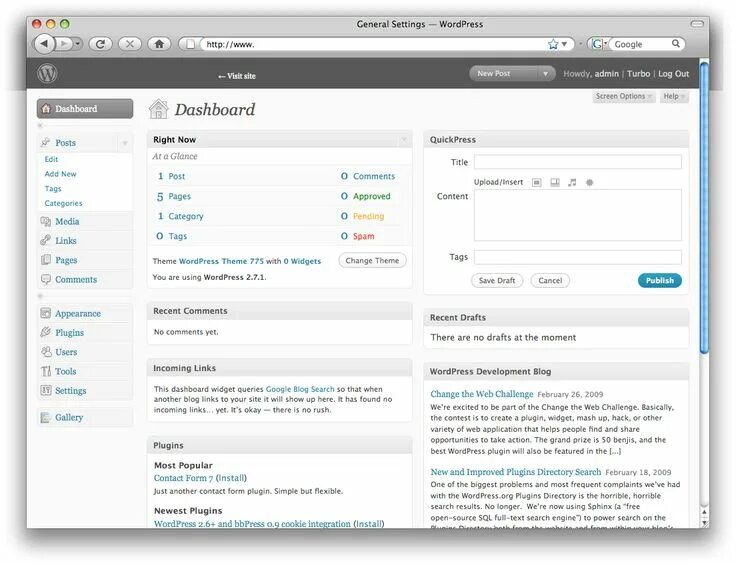Image resolution: width=736 pixels, height=565 pixels.
Task: Focus the QuickPress Title field
Action: coord(578,162)
